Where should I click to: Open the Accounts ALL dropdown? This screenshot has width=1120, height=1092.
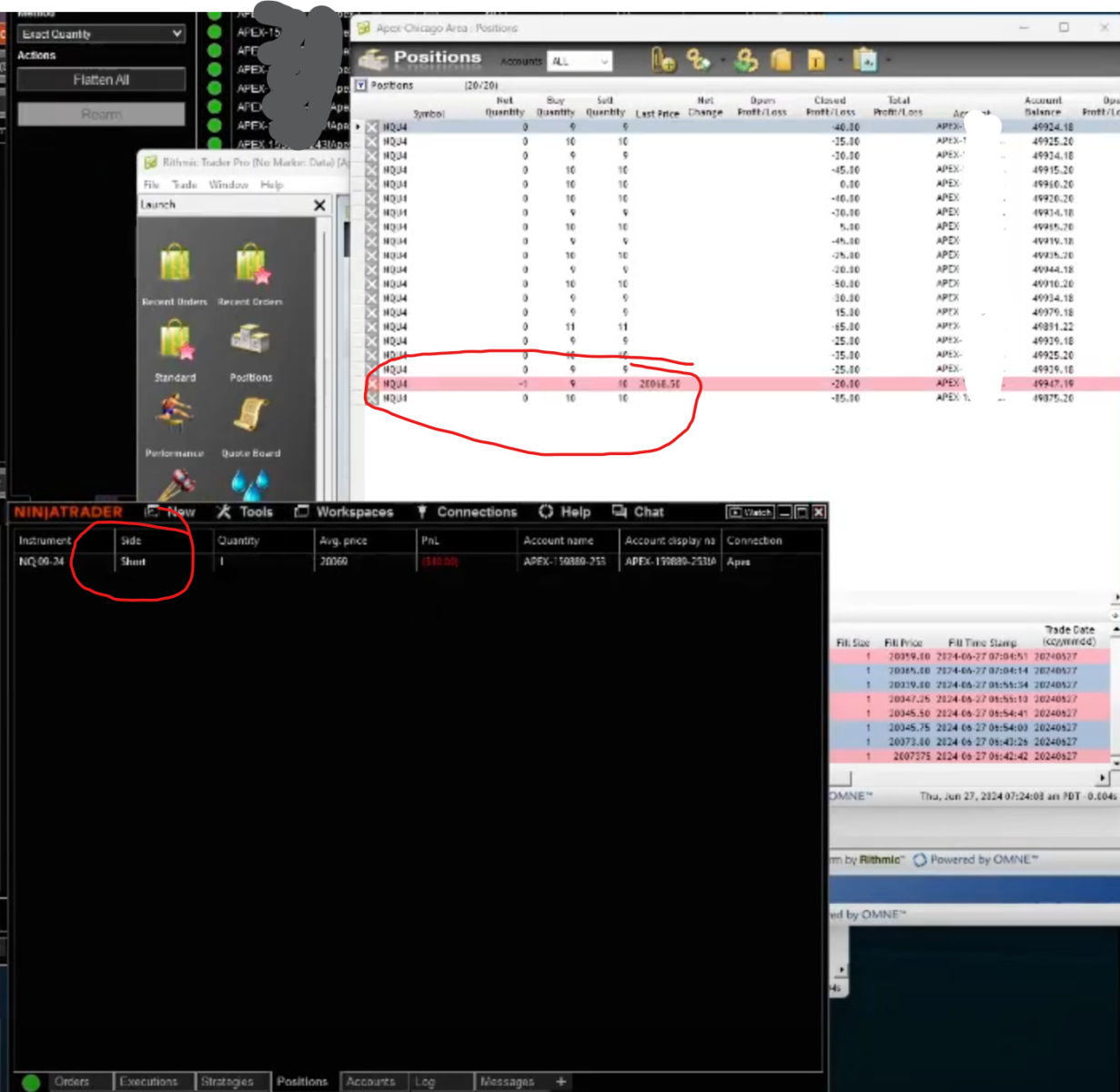pos(580,61)
